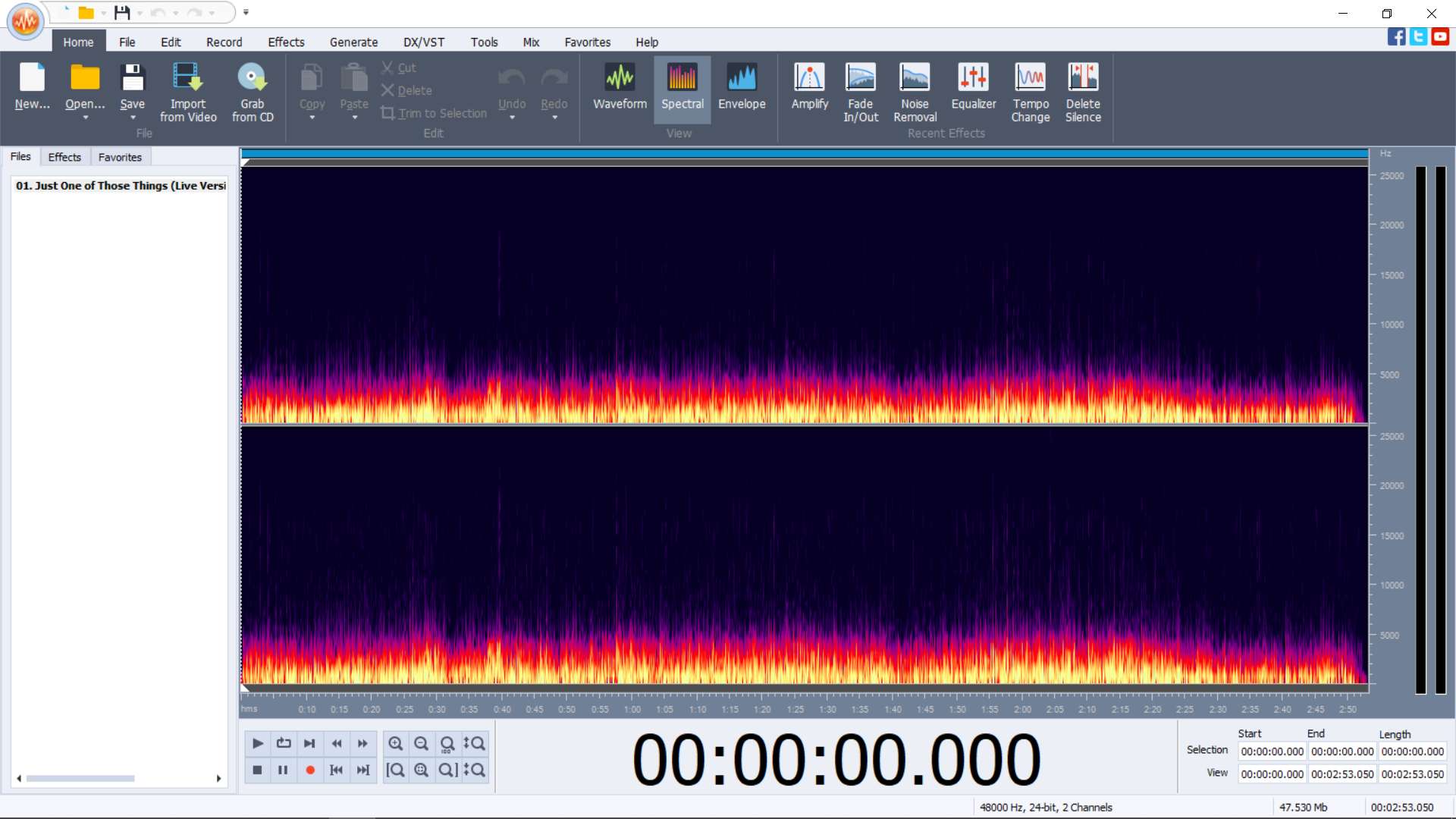Viewport: 1456px width, 819px height.
Task: Click the files panel horizontal scrollbar
Action: pyautogui.click(x=80, y=778)
